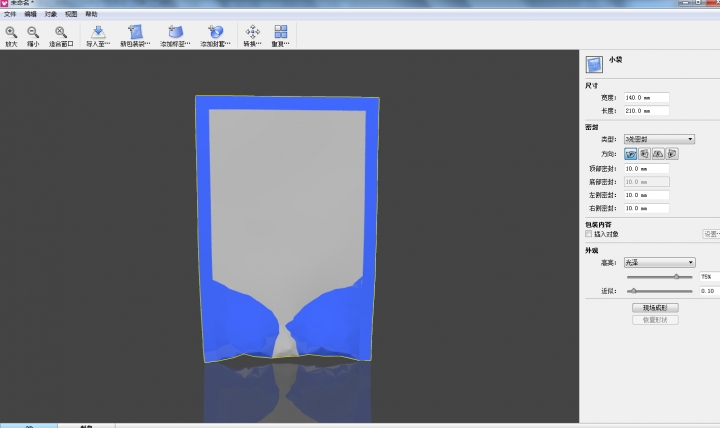This screenshot has width=720, height=428.
Task: Click the duplicate (重复) grid icon
Action: coord(281,33)
